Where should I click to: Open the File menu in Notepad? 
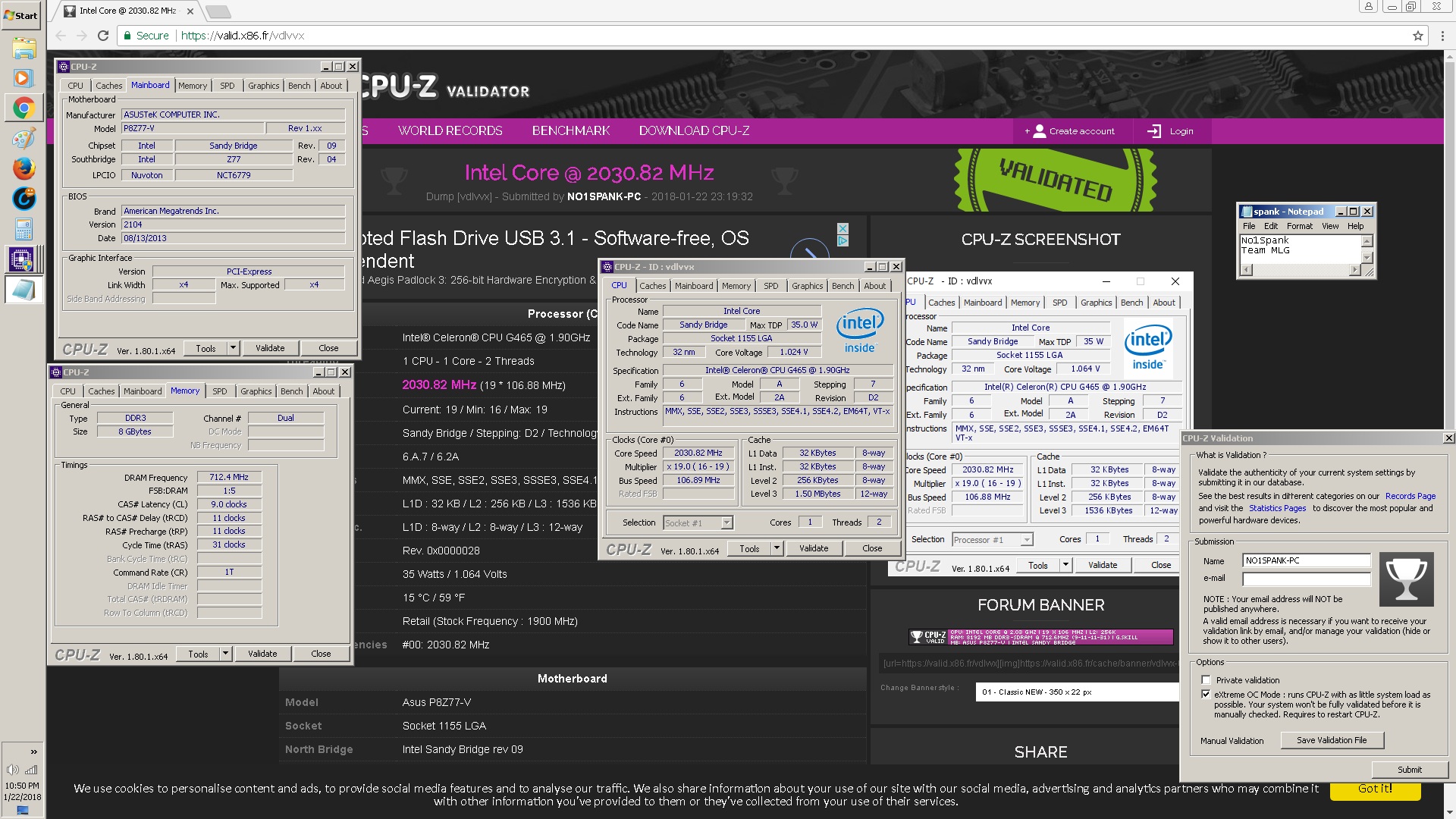pyautogui.click(x=1249, y=226)
